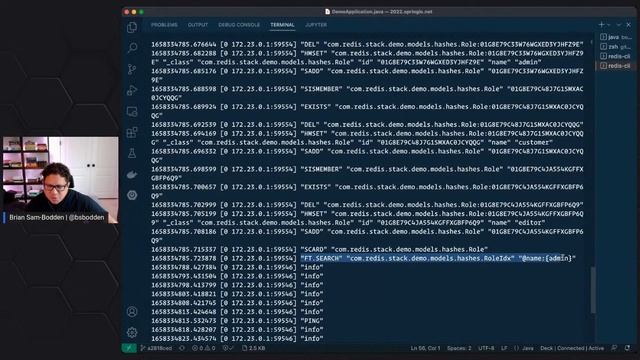Click the terminal vertical scrollbar thumb
The height and width of the screenshot is (360, 640).
pos(593,290)
